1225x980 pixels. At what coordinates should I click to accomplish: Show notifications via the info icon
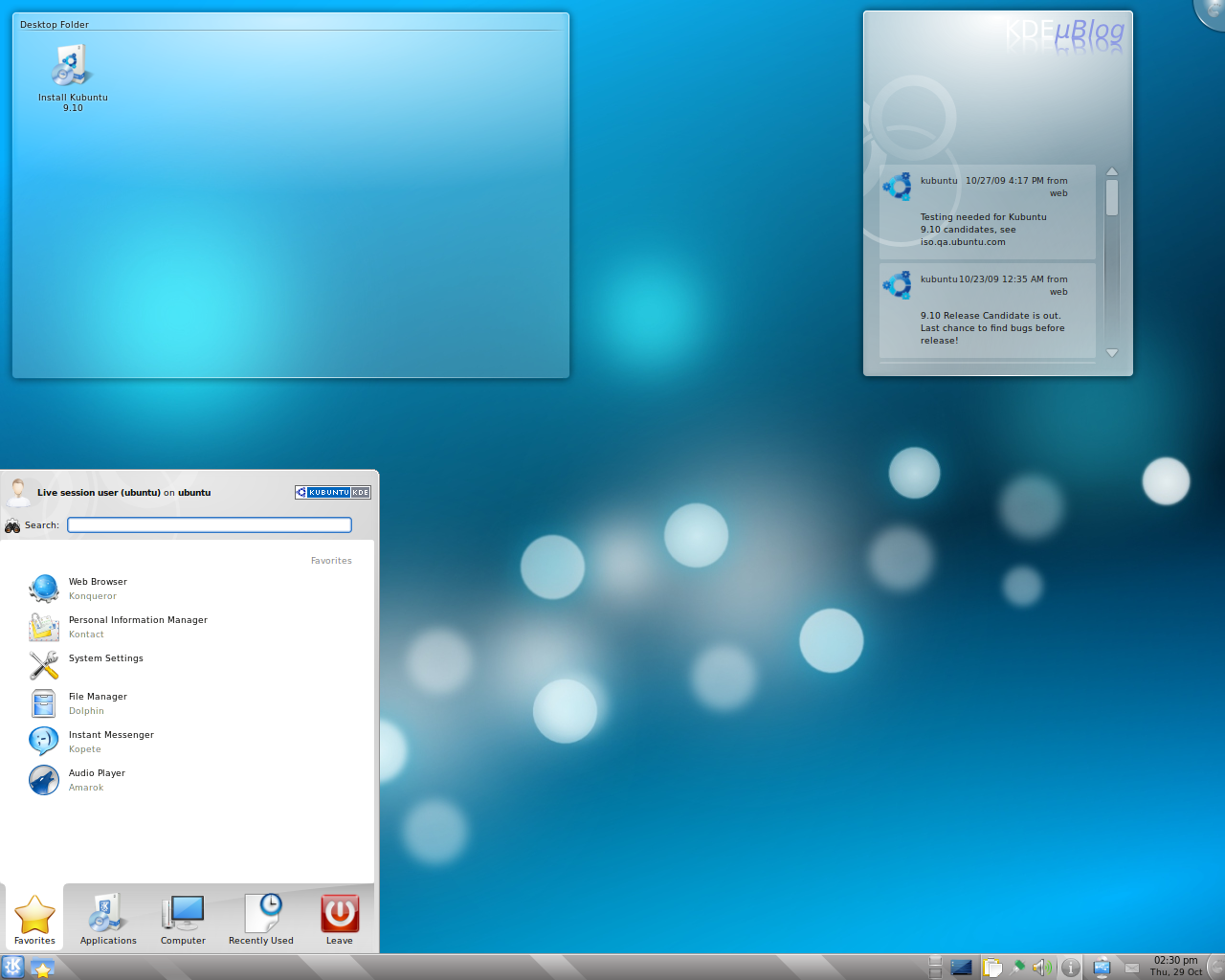click(x=1070, y=968)
